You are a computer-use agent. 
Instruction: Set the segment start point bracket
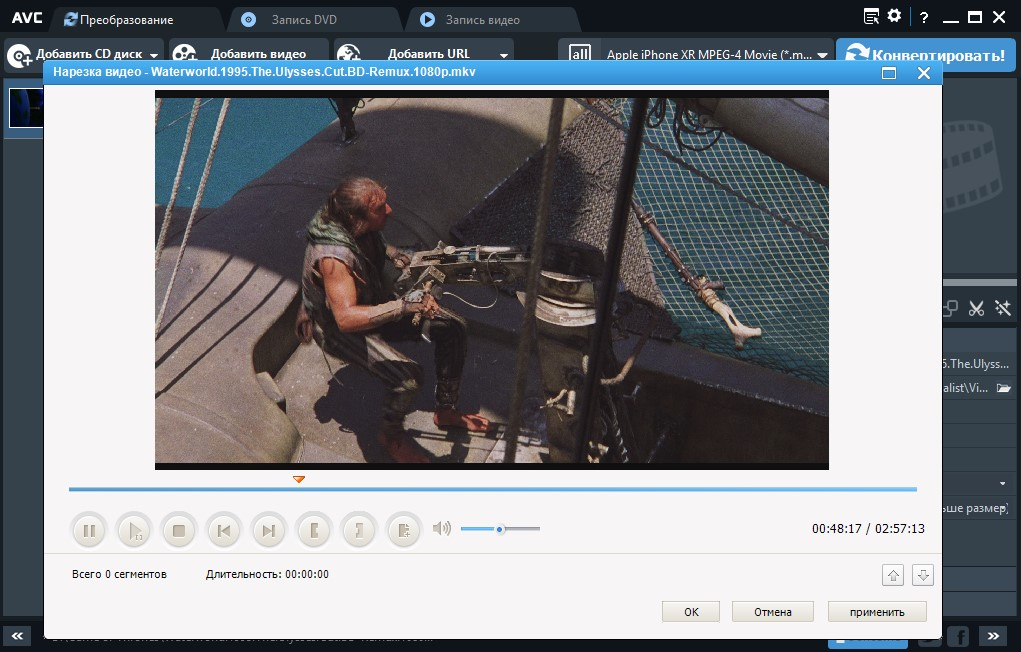(314, 531)
